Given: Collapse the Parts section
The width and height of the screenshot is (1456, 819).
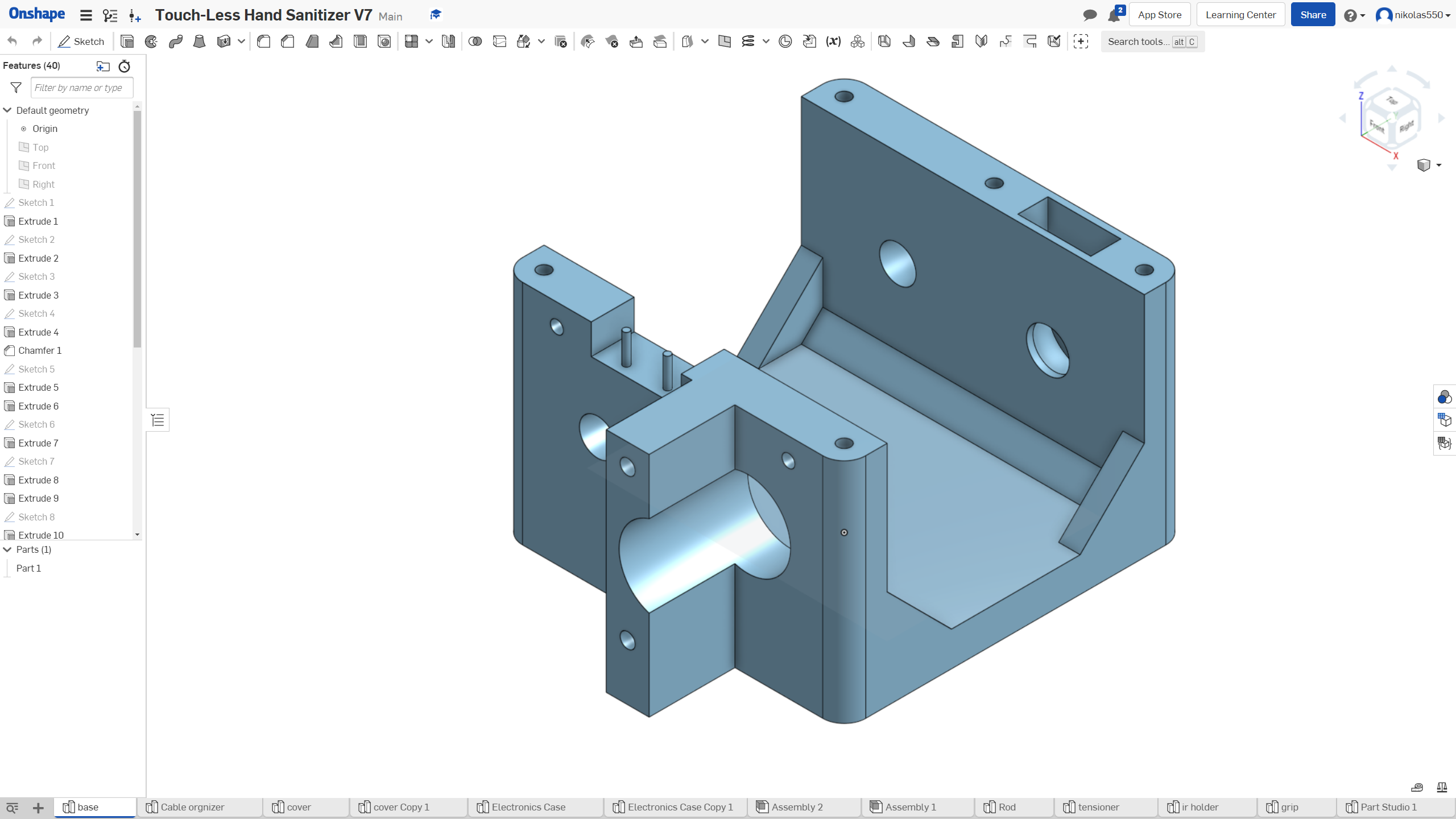Looking at the screenshot, I should pos(7,549).
